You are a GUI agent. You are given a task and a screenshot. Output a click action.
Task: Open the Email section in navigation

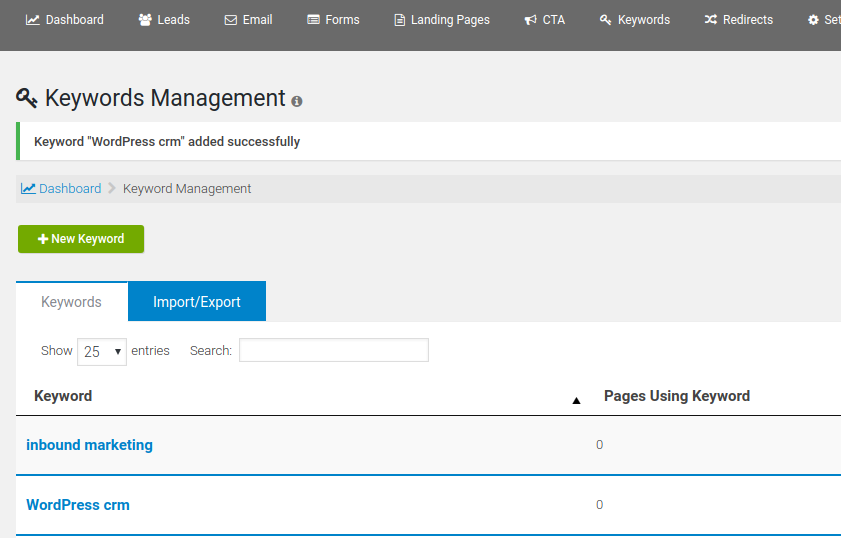point(248,20)
